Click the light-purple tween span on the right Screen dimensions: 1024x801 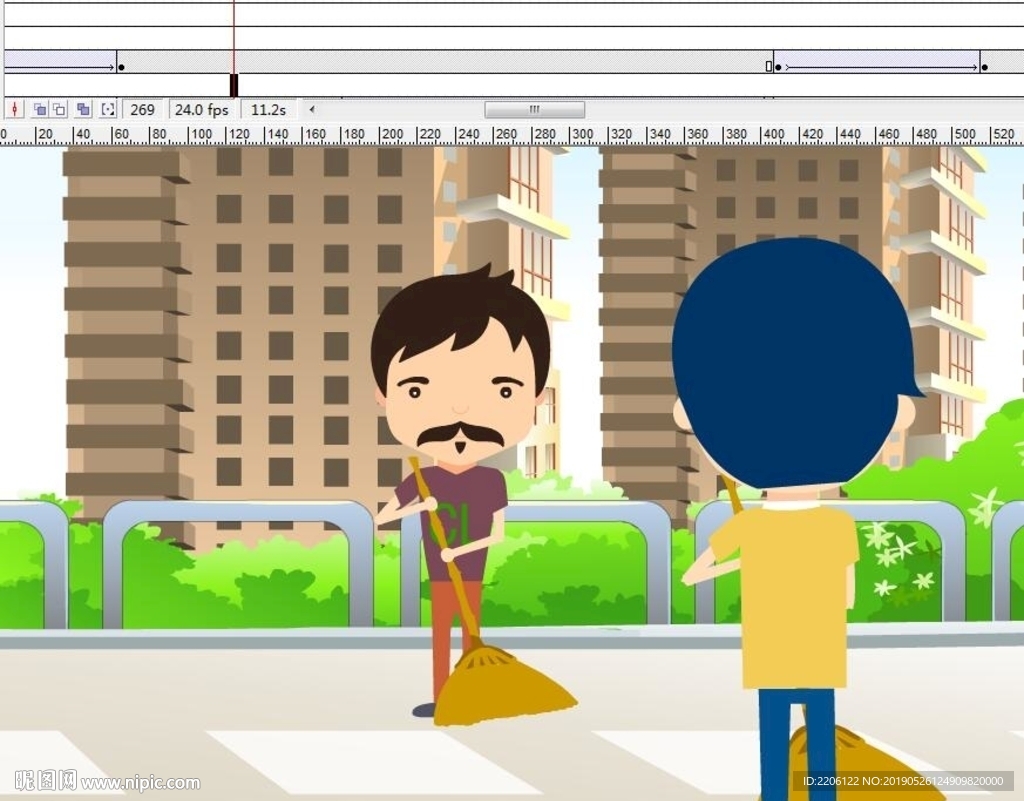876,61
